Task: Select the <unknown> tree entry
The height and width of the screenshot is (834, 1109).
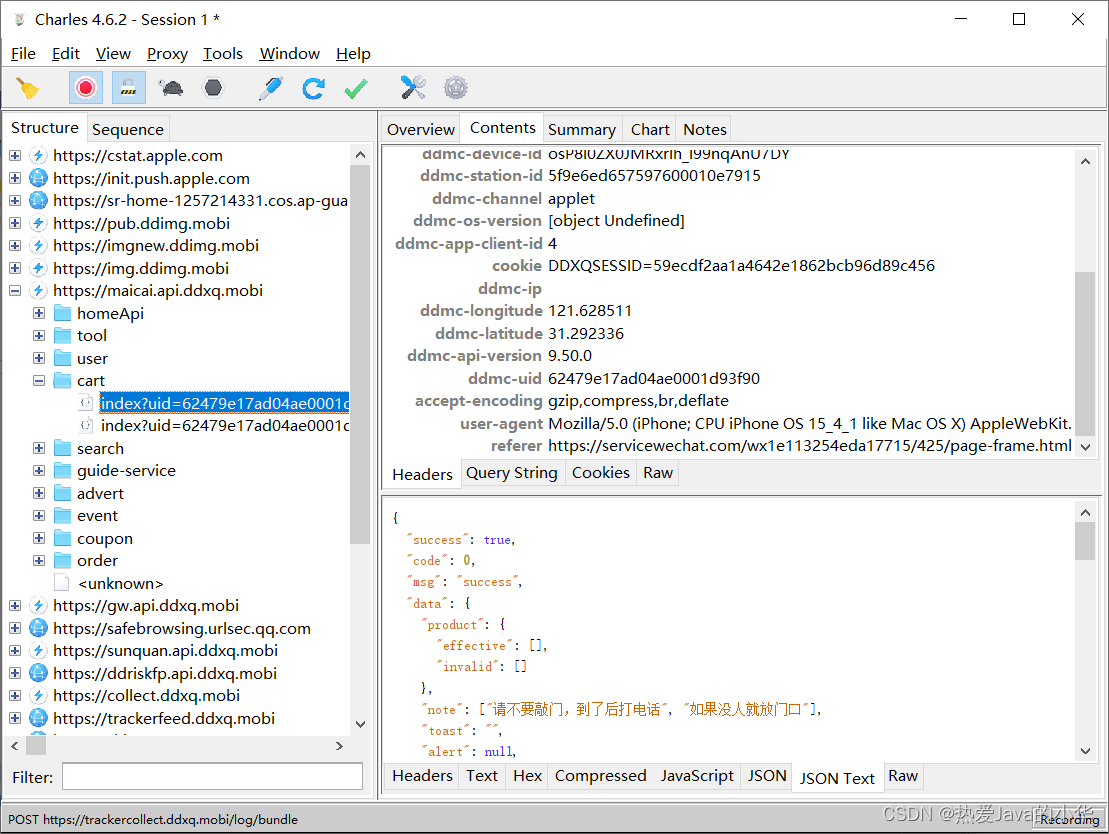Action: click(x=120, y=584)
